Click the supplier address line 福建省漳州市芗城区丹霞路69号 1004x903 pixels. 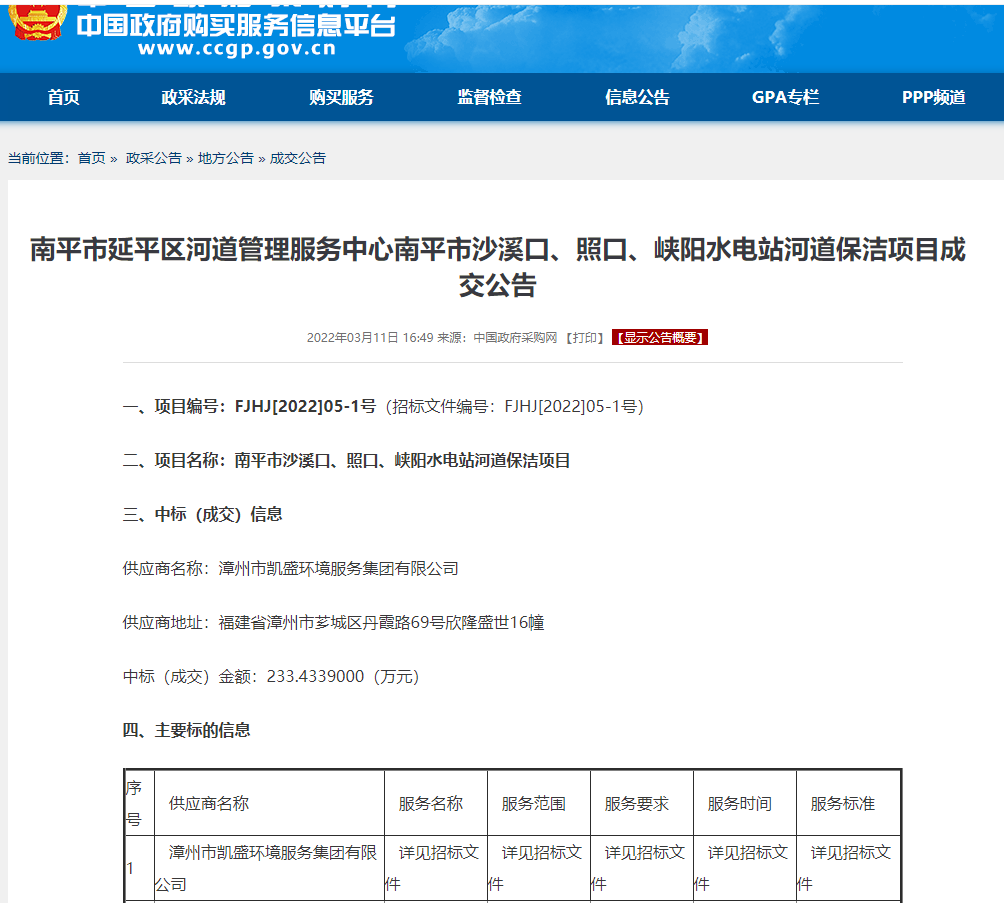(333, 622)
